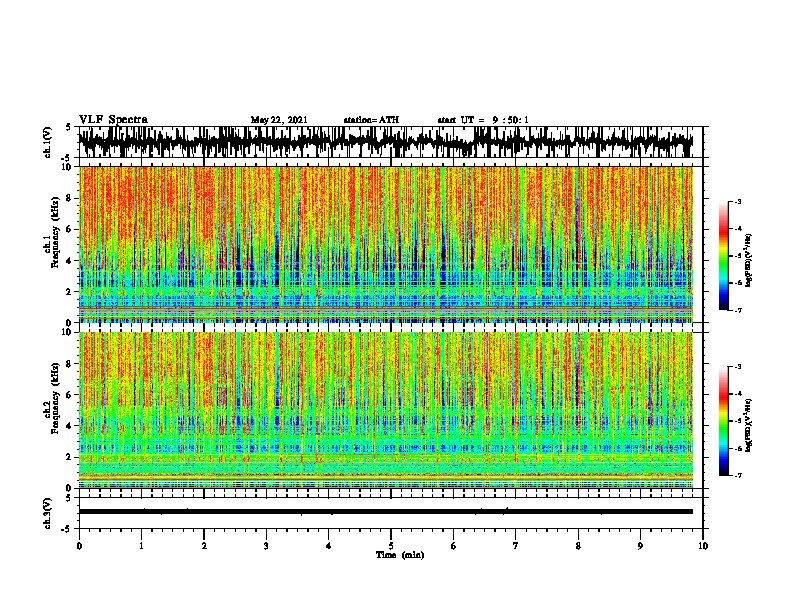
Task: Click tick label "5" on the time axis
Action: (x=391, y=546)
